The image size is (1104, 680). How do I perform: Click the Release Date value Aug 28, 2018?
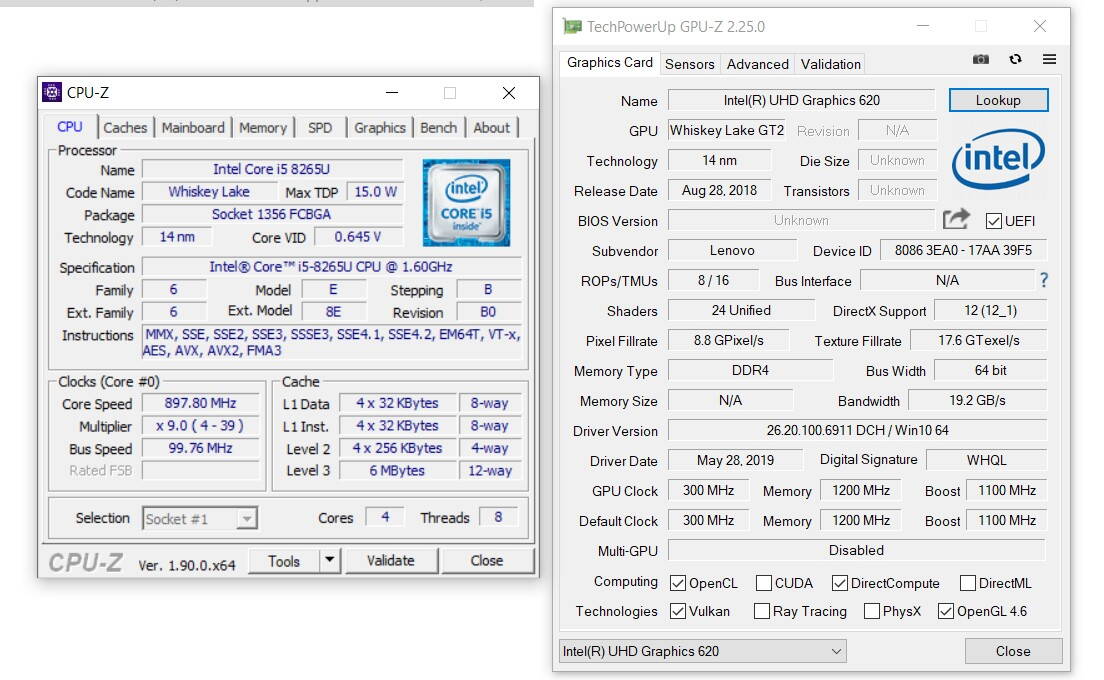click(719, 190)
